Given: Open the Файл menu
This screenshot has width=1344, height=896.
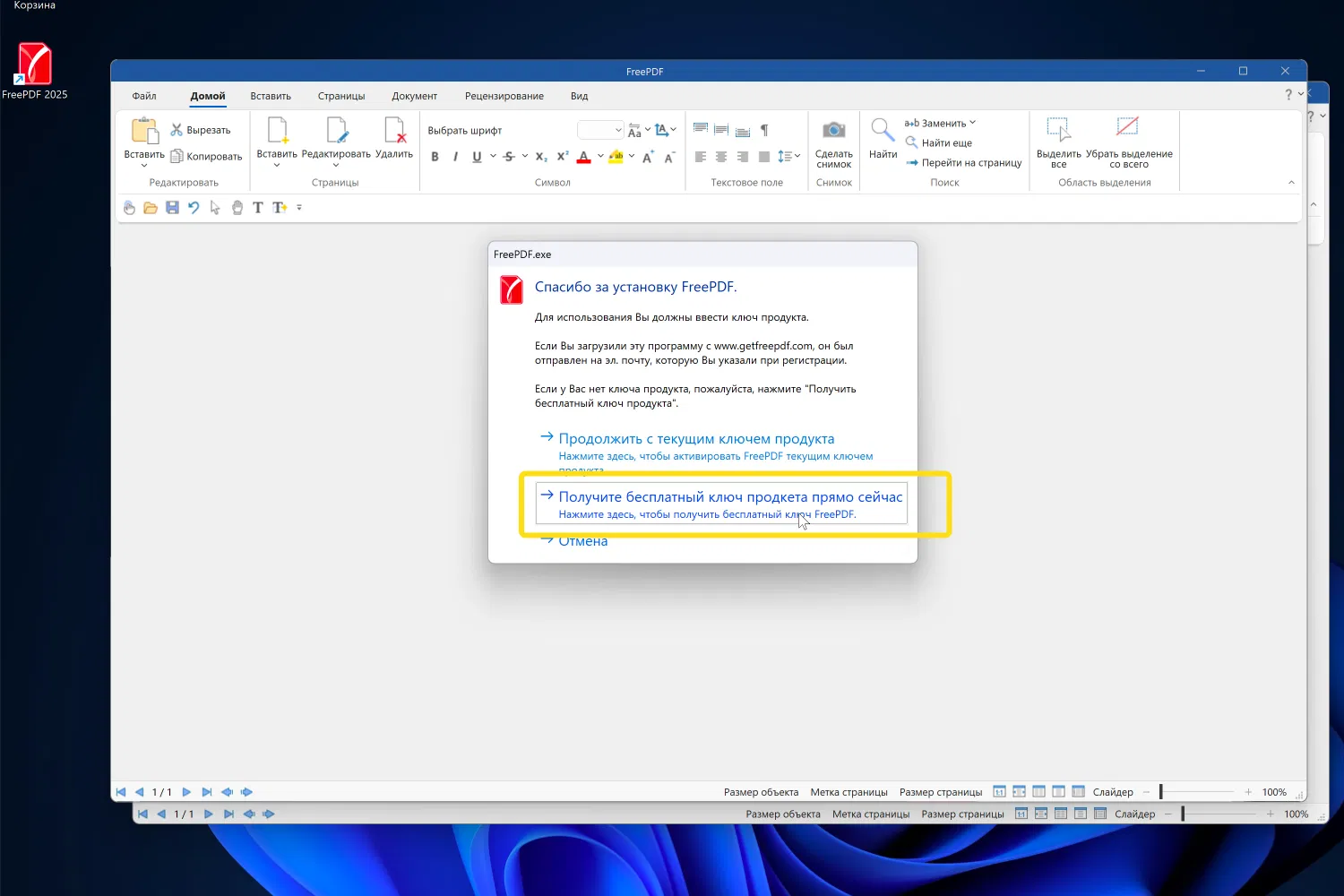Looking at the screenshot, I should [144, 96].
